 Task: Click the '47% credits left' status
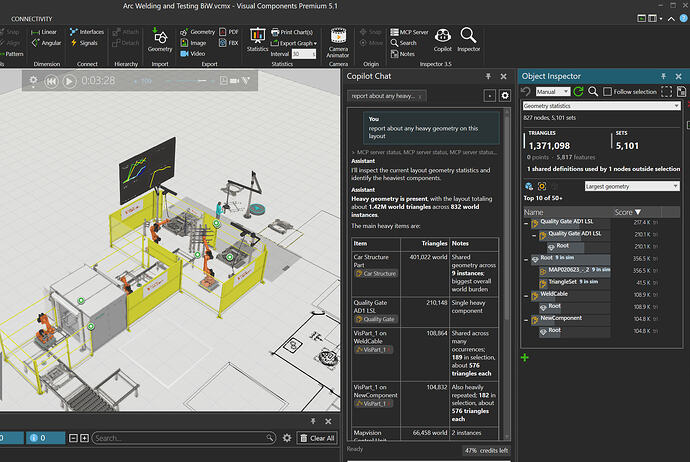(x=486, y=451)
